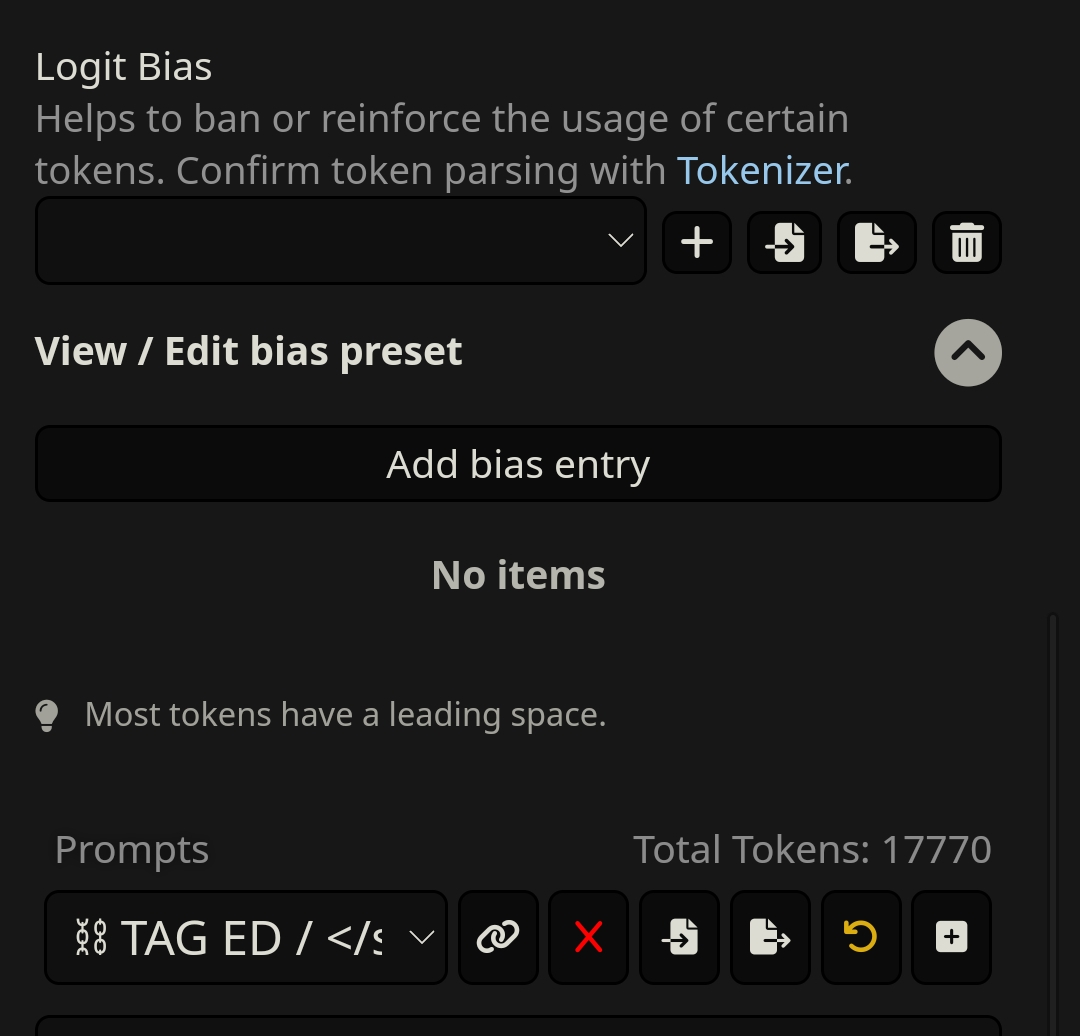Open the logit bias preset dropdown
The image size is (1080, 1036).
[341, 240]
